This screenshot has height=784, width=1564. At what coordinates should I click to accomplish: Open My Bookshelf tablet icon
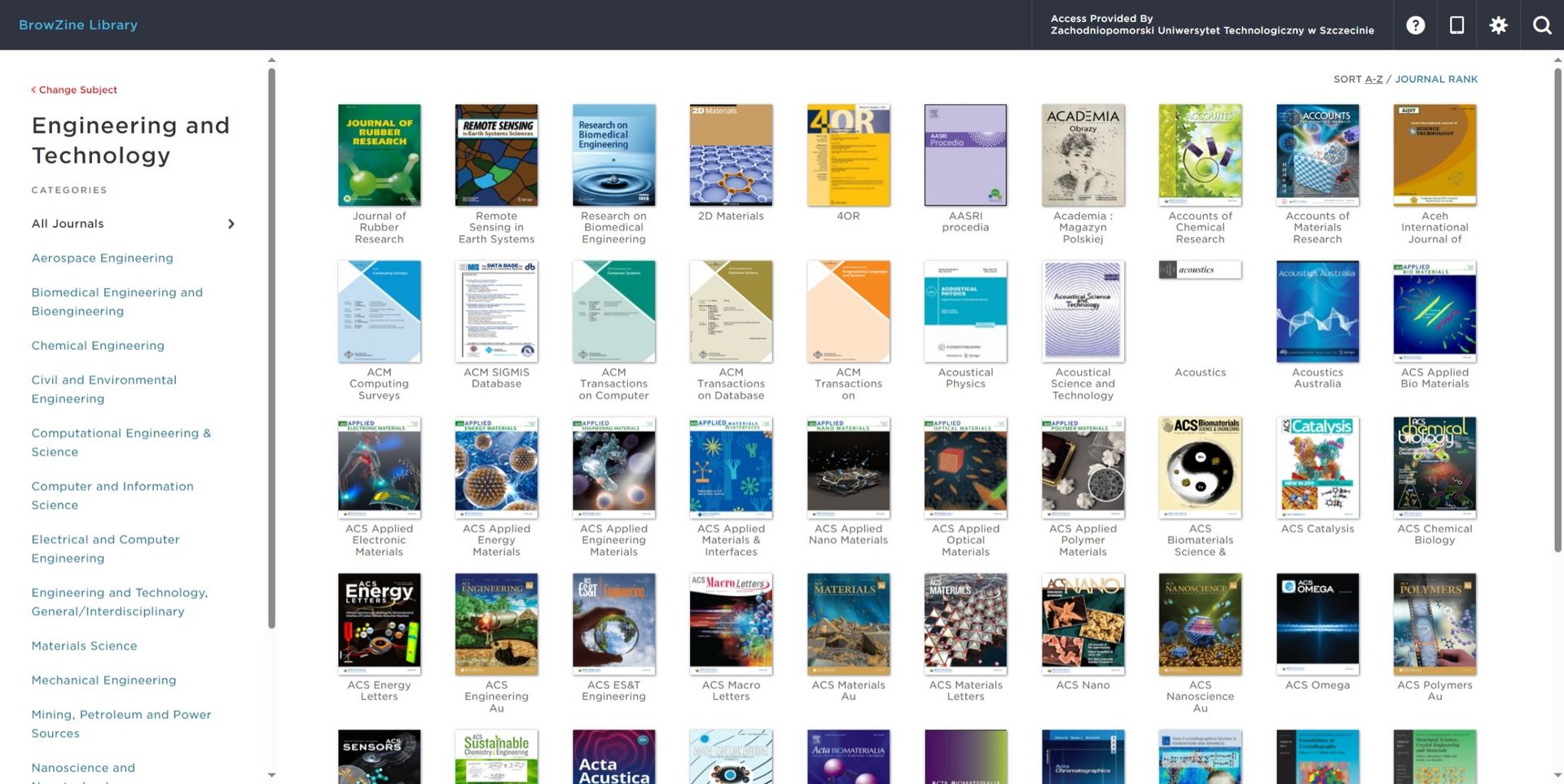[1457, 25]
